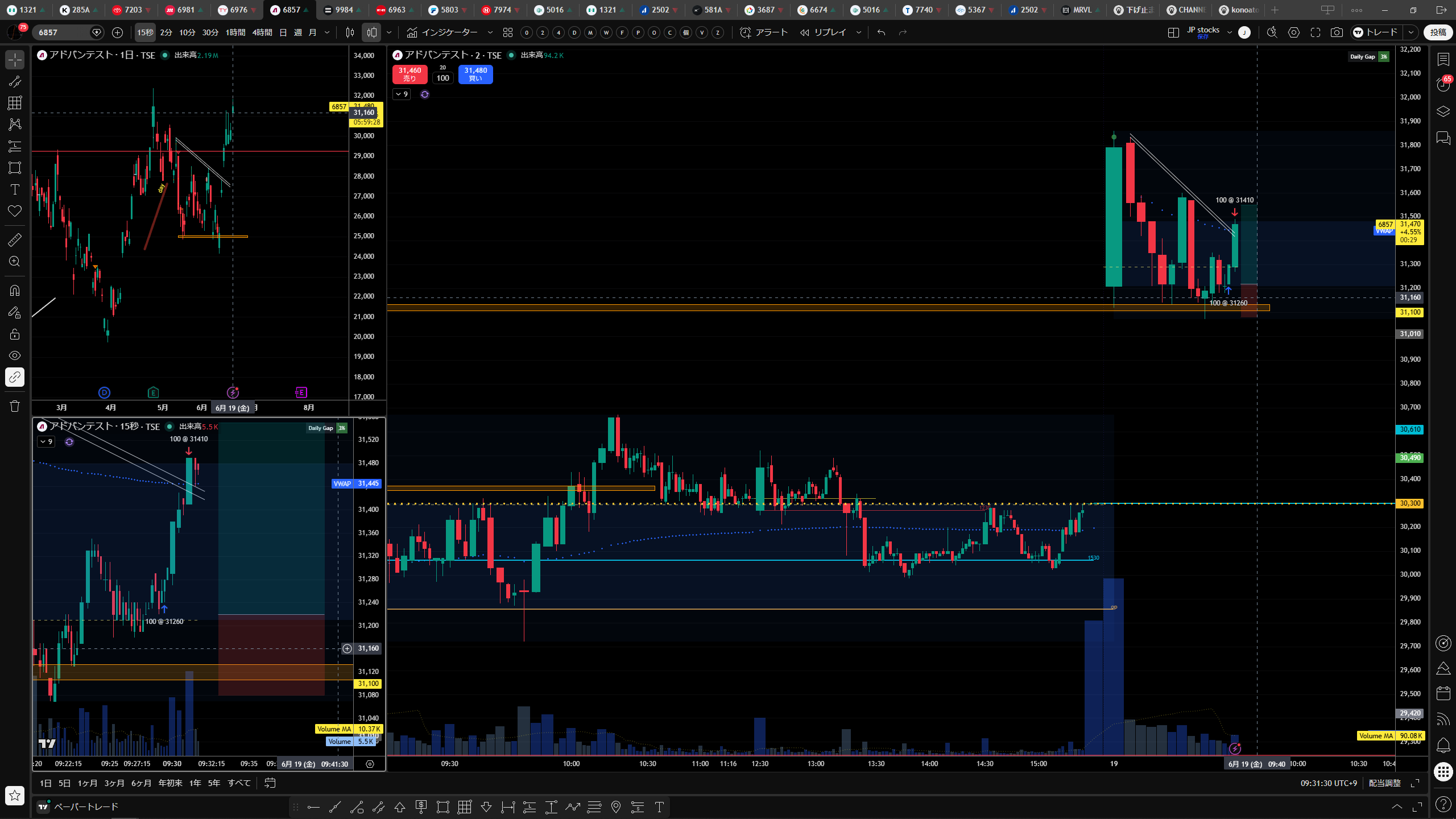The image size is (1456, 819).
Task: Select the geometric shapes tool
Action: tap(15, 168)
